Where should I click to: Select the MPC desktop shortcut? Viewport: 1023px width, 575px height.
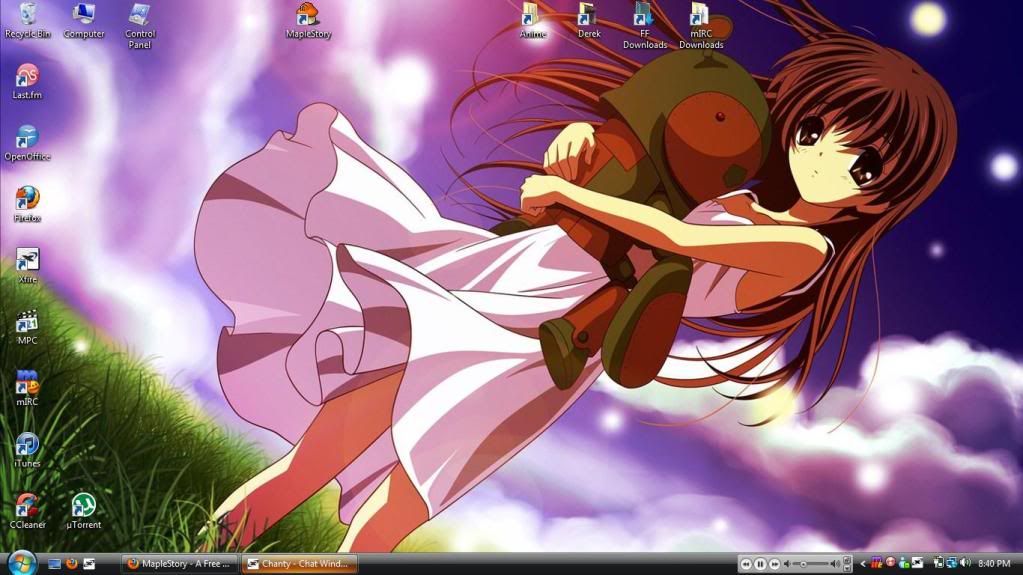(27, 327)
